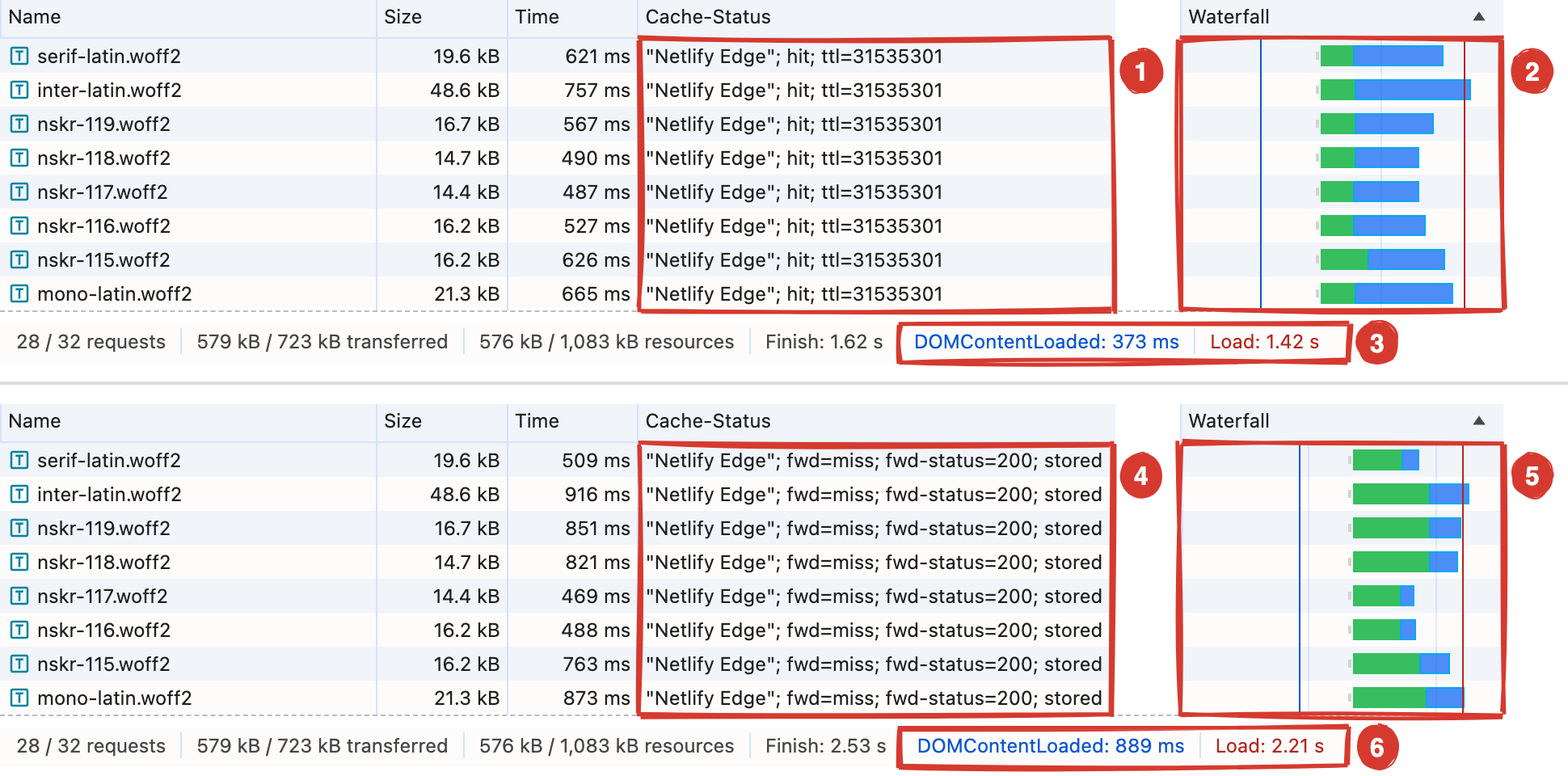Click 48.6 kB size cell in top table
This screenshot has width=1568, height=776.
coord(465,90)
